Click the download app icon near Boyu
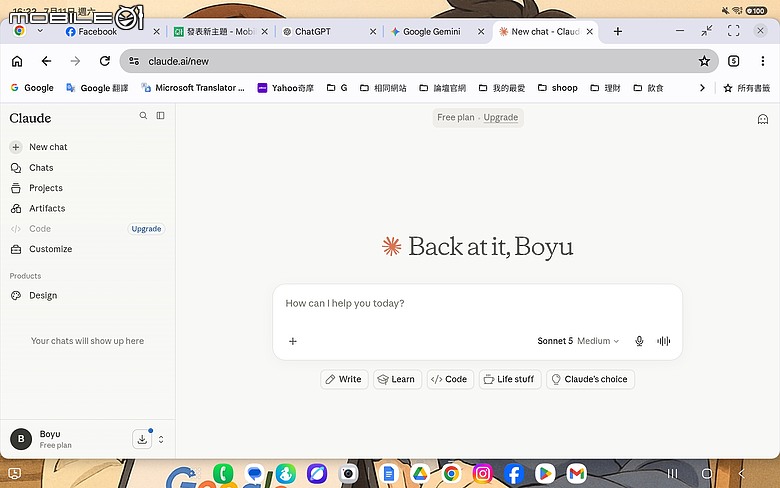The height and width of the screenshot is (488, 780). pos(142,439)
